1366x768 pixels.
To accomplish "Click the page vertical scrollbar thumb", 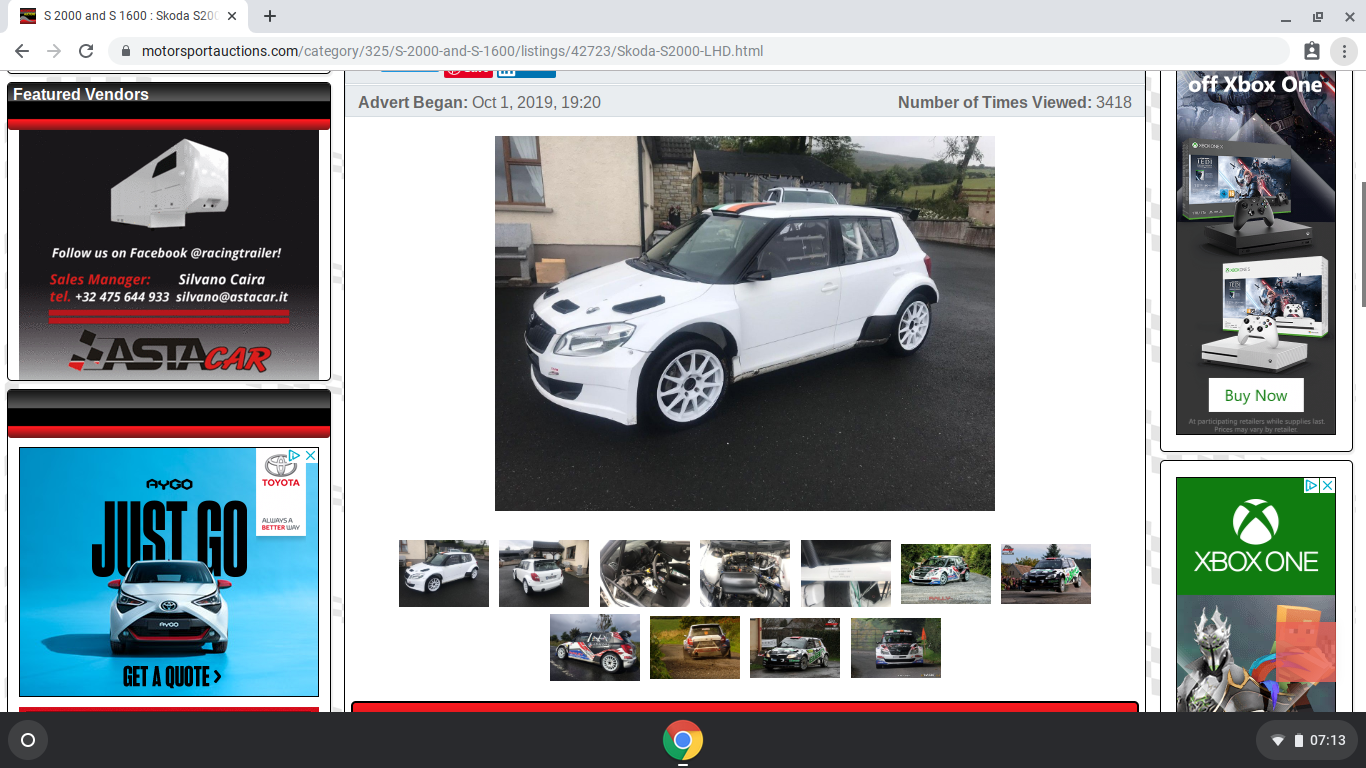I will click(x=1362, y=244).
